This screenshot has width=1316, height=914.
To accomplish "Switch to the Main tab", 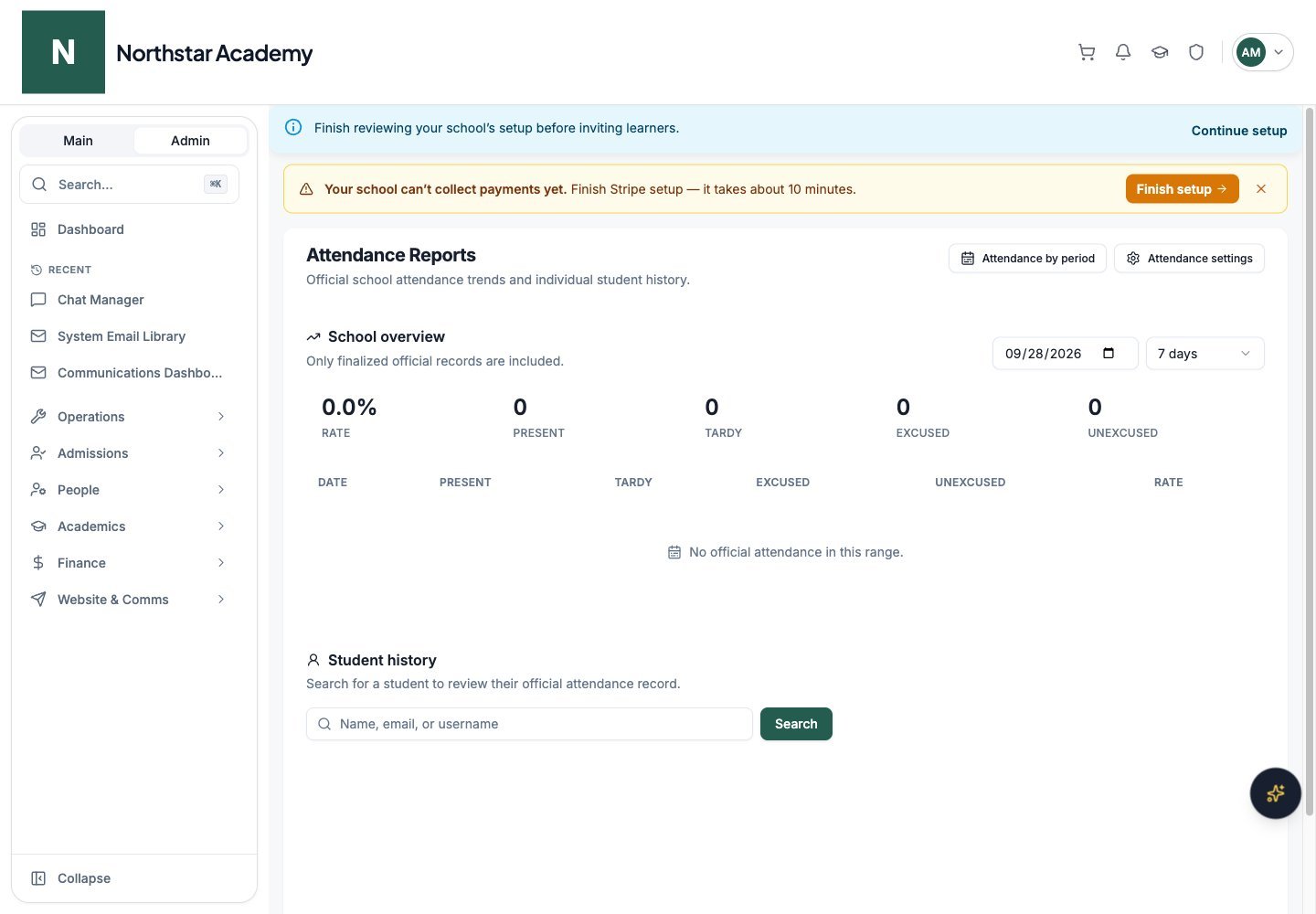I will [x=78, y=141].
